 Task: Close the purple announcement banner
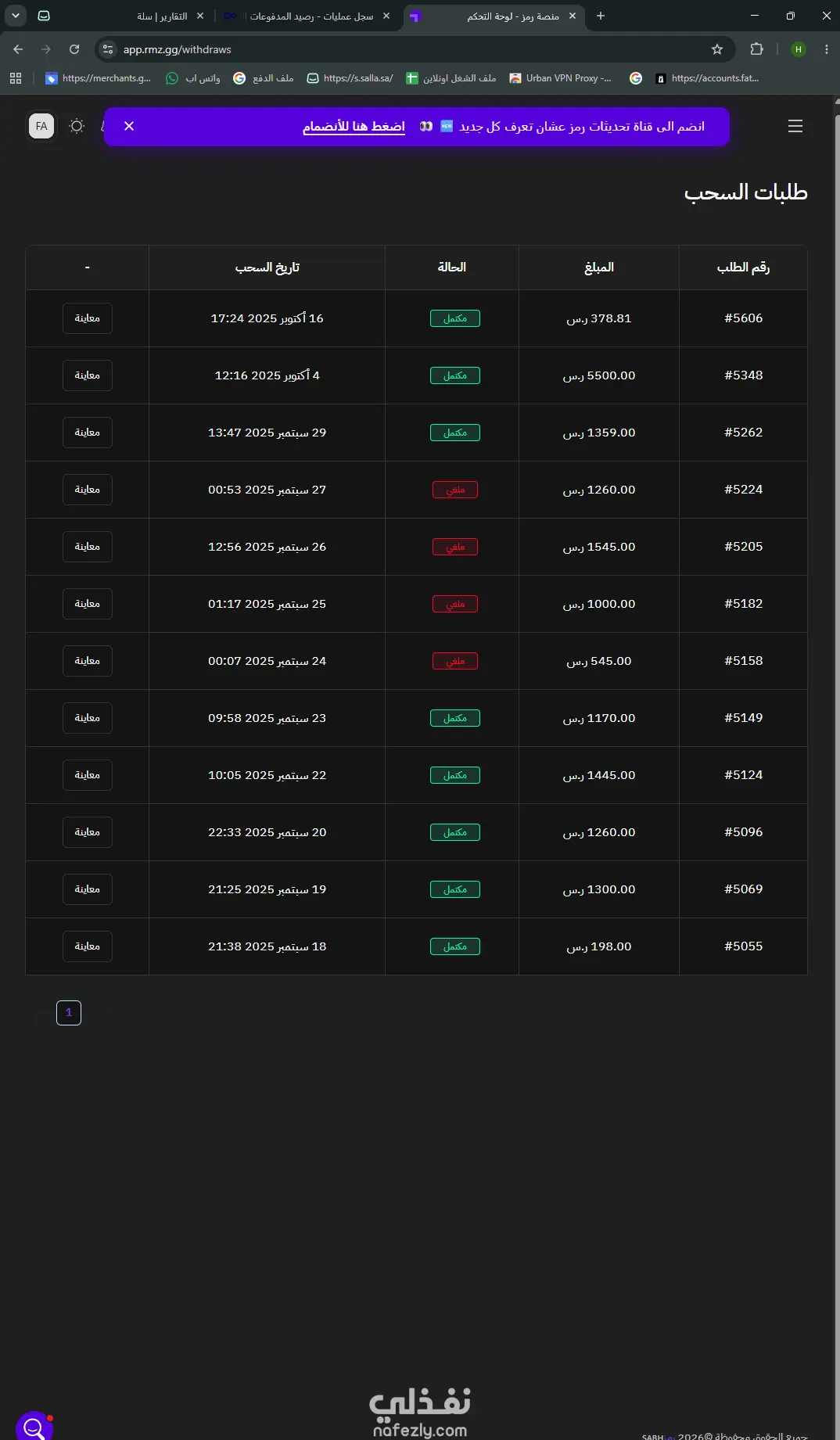click(x=129, y=126)
